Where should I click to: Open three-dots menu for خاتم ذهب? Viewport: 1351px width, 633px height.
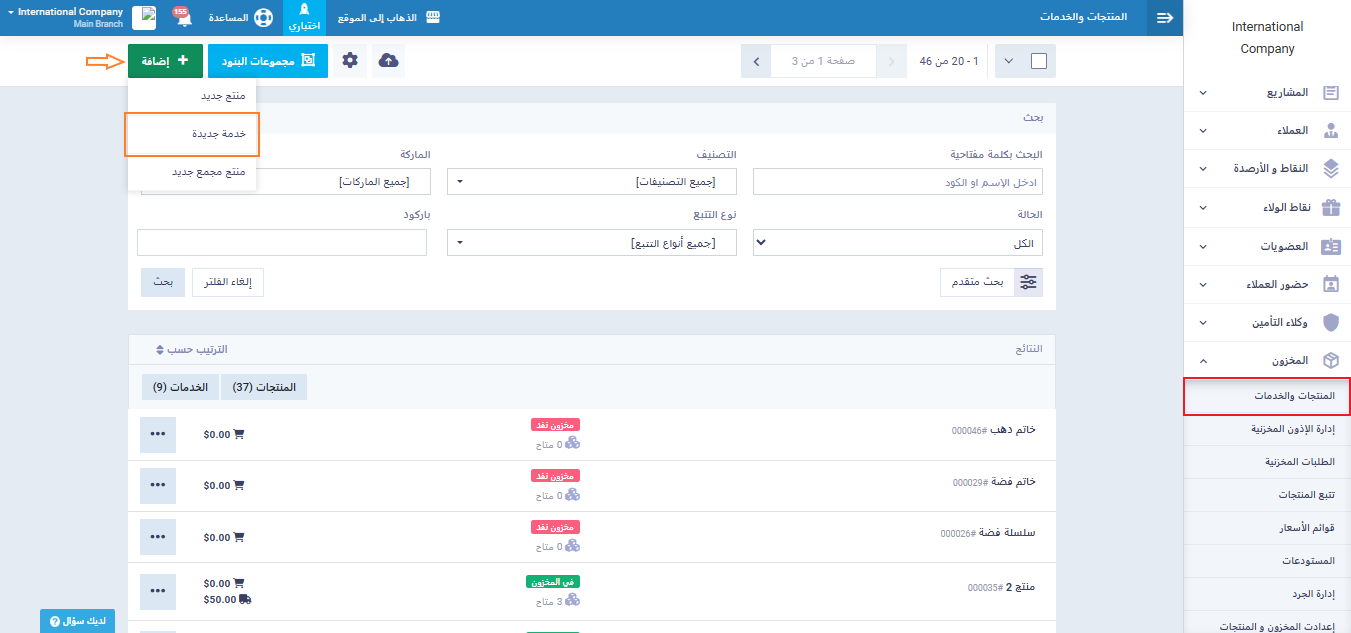pos(157,434)
